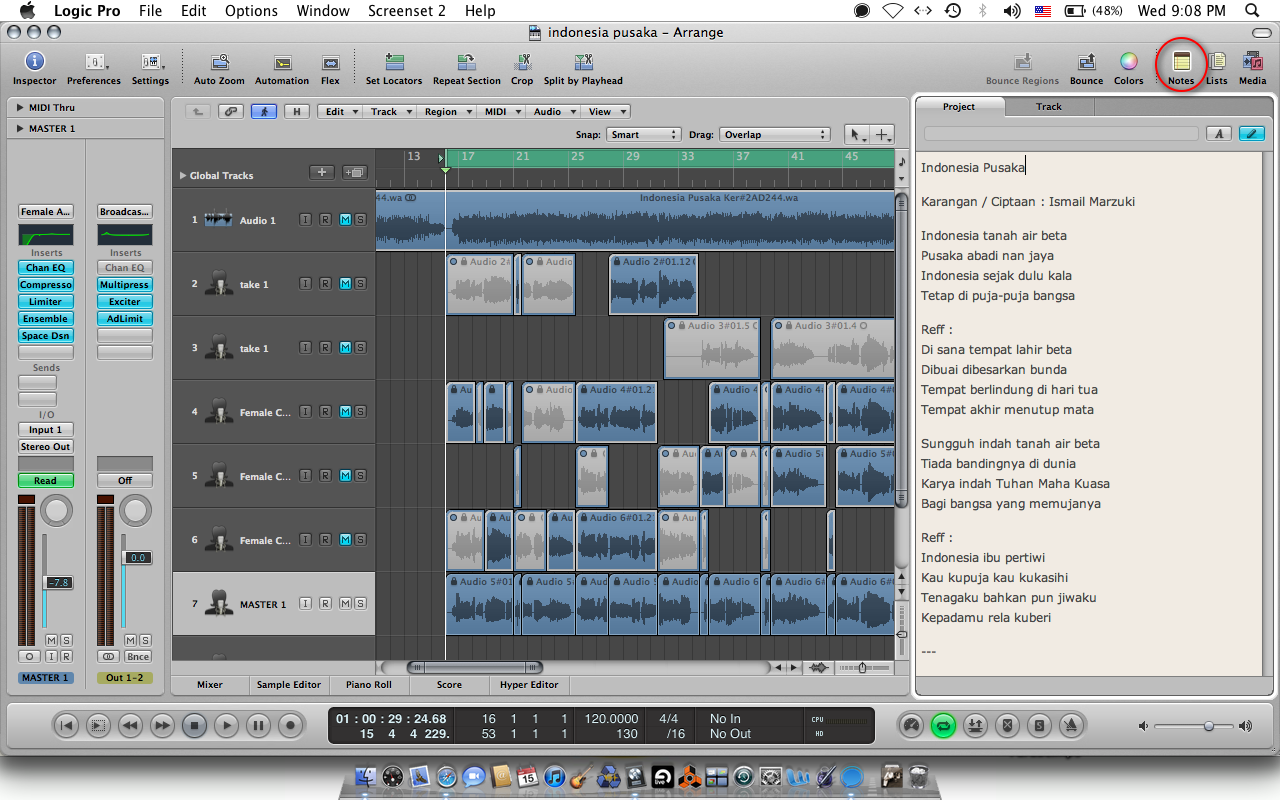
Task: Open the Audio local menu in Arrange
Action: (x=552, y=111)
